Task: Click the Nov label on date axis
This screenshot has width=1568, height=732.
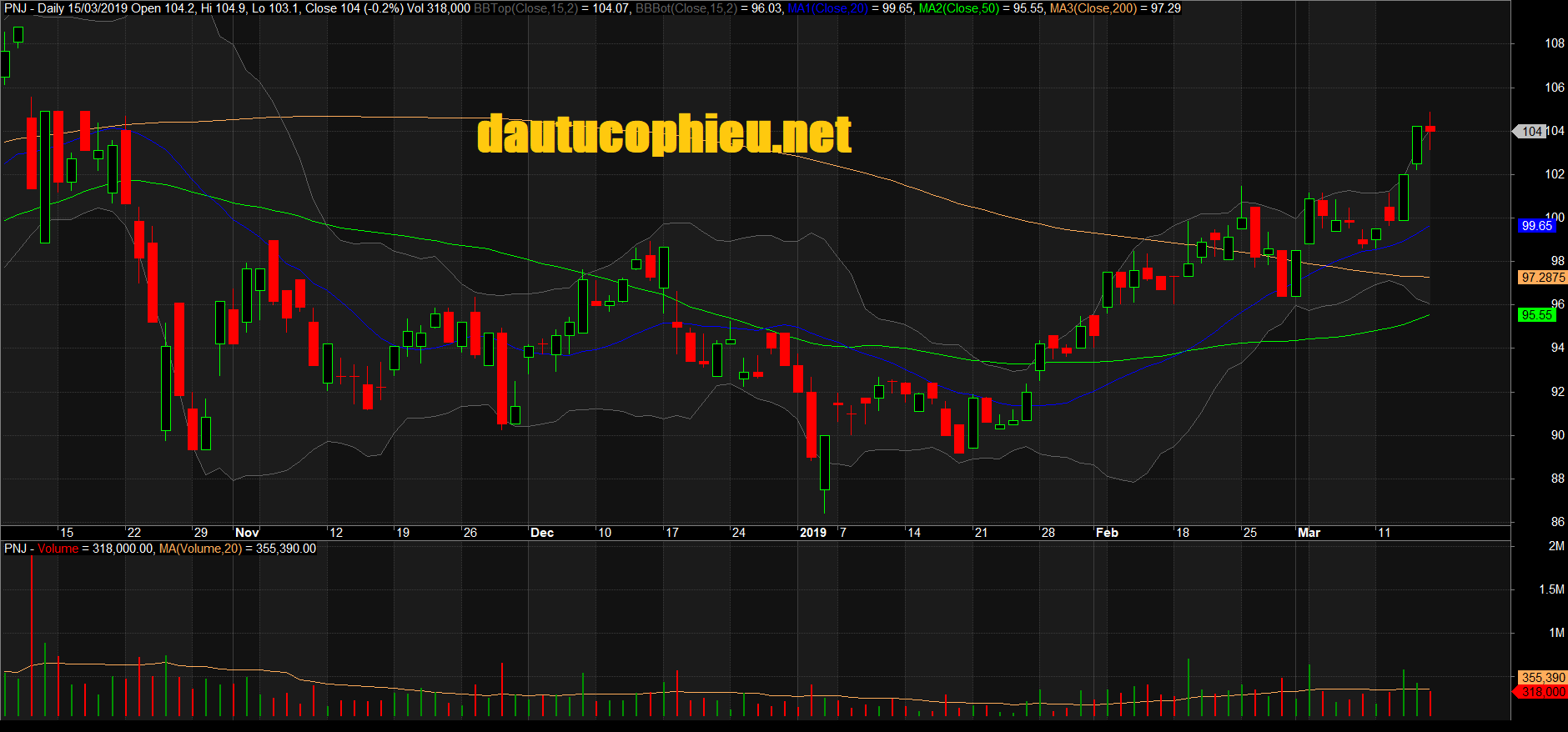Action: coord(247,533)
